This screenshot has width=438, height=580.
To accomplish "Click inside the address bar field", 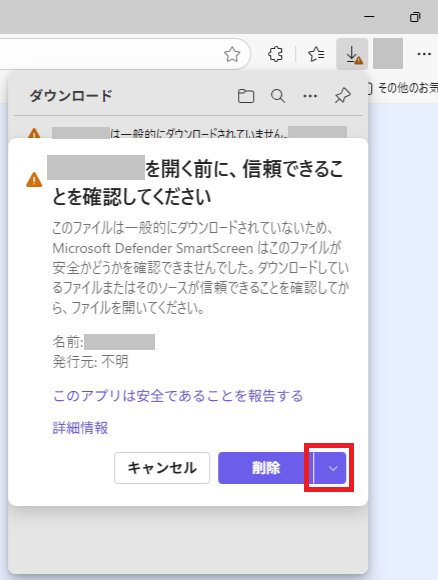I will click(111, 54).
